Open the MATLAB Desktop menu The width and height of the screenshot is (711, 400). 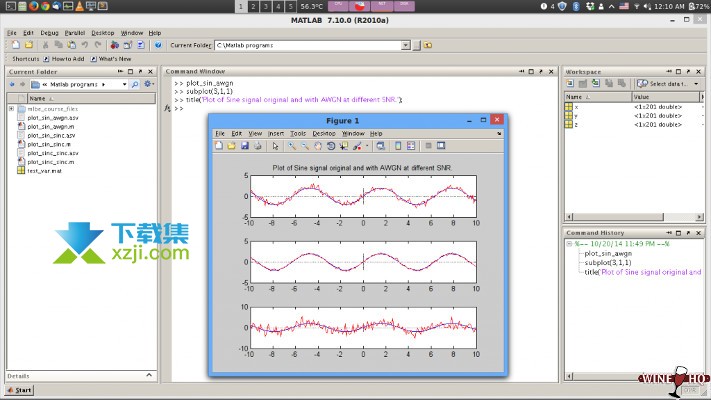click(x=103, y=33)
